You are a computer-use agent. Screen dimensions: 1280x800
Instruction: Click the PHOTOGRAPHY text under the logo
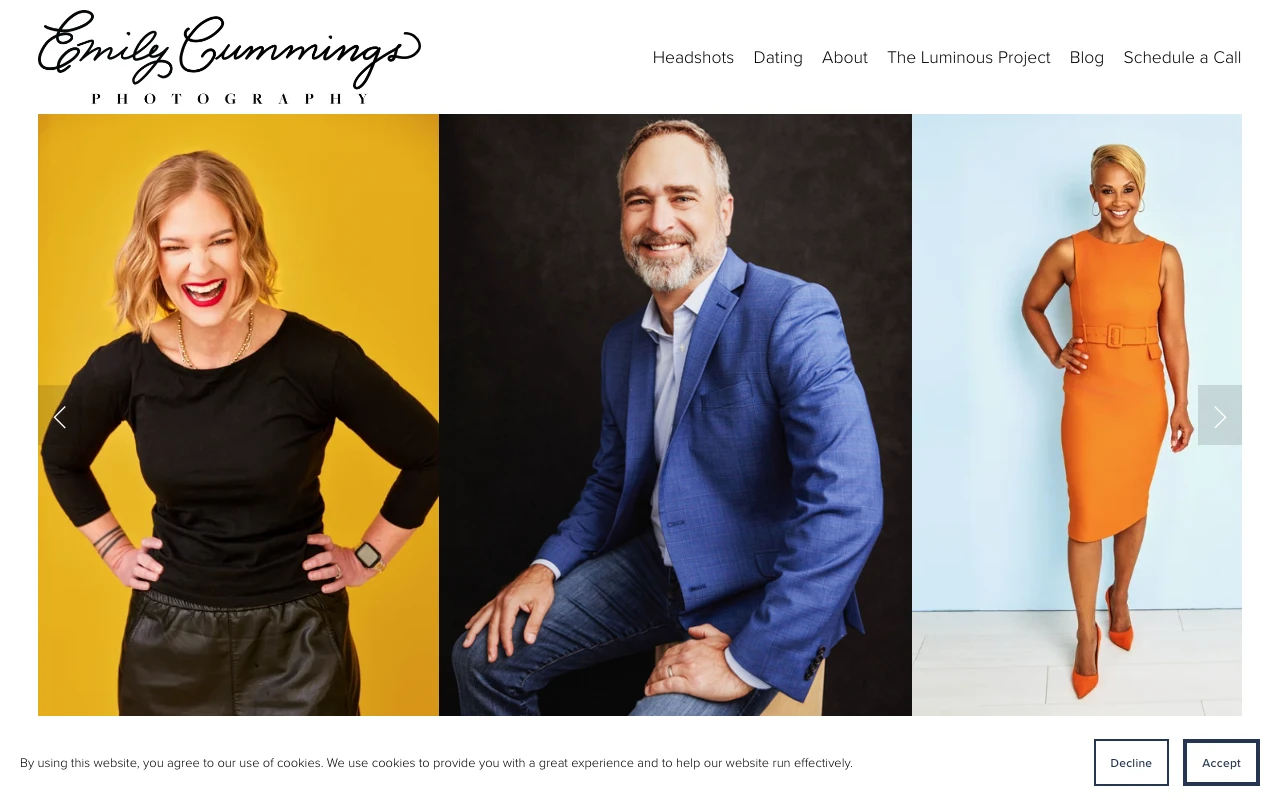tap(231, 98)
